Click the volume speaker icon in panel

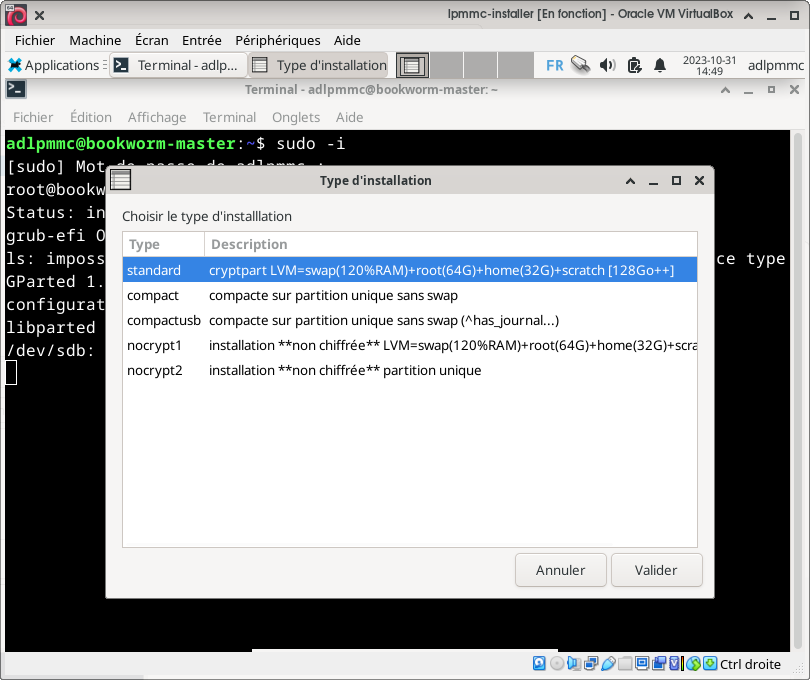point(607,65)
